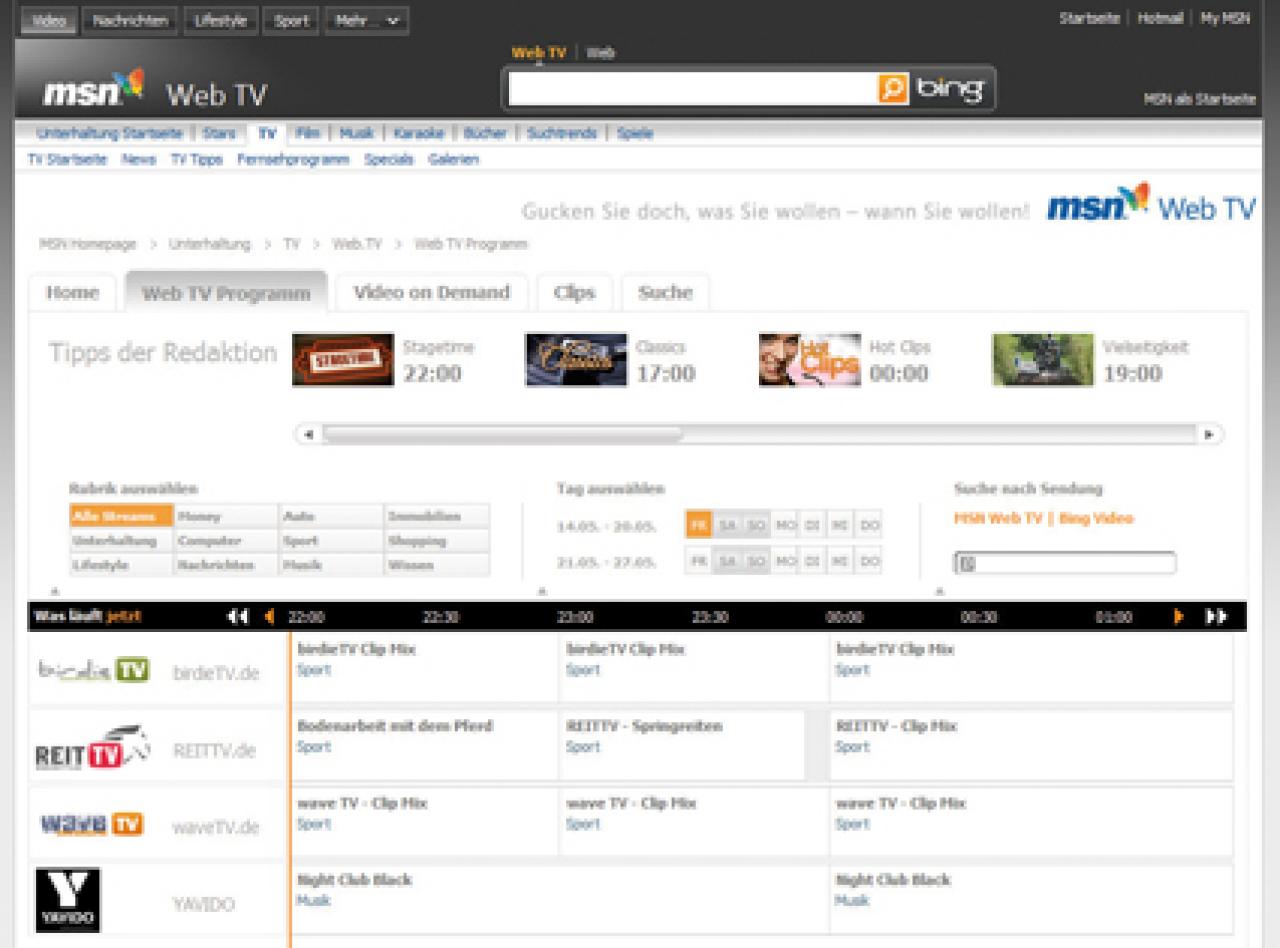Image resolution: width=1280 pixels, height=948 pixels.
Task: Select the Immobilien category filter
Action: (437, 517)
